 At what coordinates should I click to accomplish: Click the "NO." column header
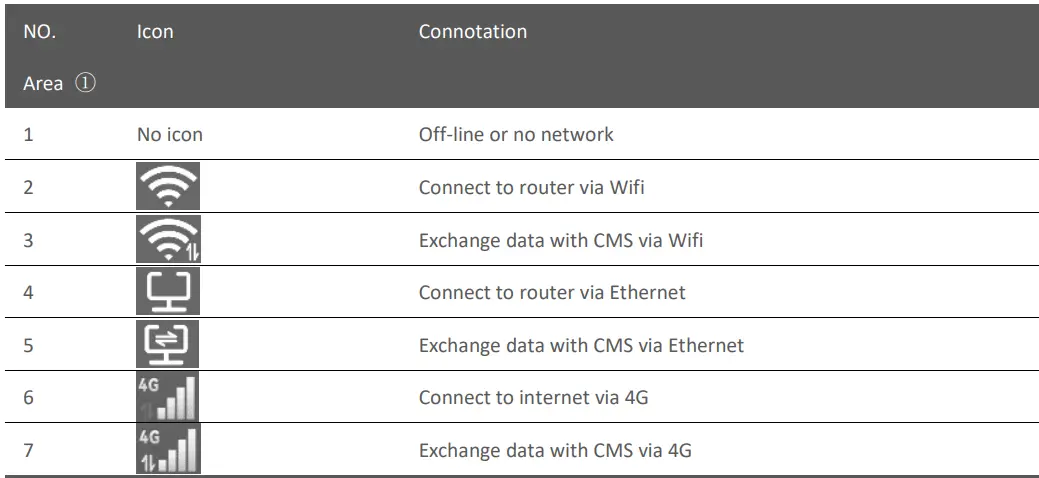pos(40,32)
